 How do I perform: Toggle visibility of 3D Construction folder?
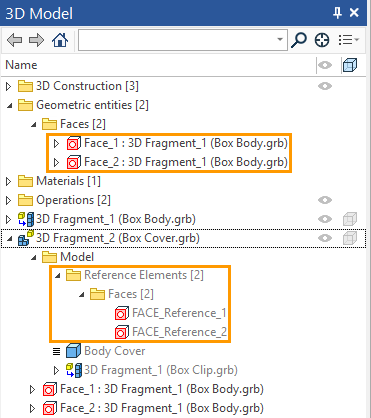(x=325, y=86)
